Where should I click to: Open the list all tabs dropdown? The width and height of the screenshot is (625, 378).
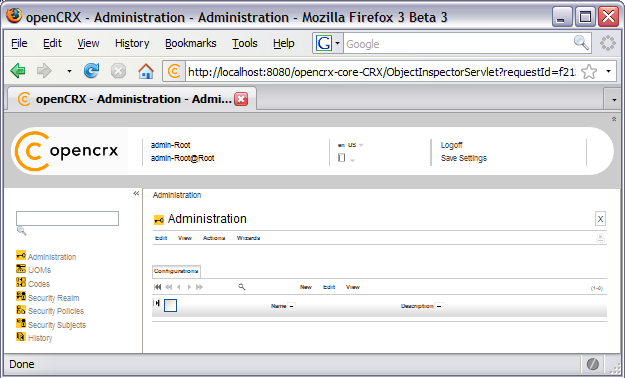pyautogui.click(x=614, y=99)
